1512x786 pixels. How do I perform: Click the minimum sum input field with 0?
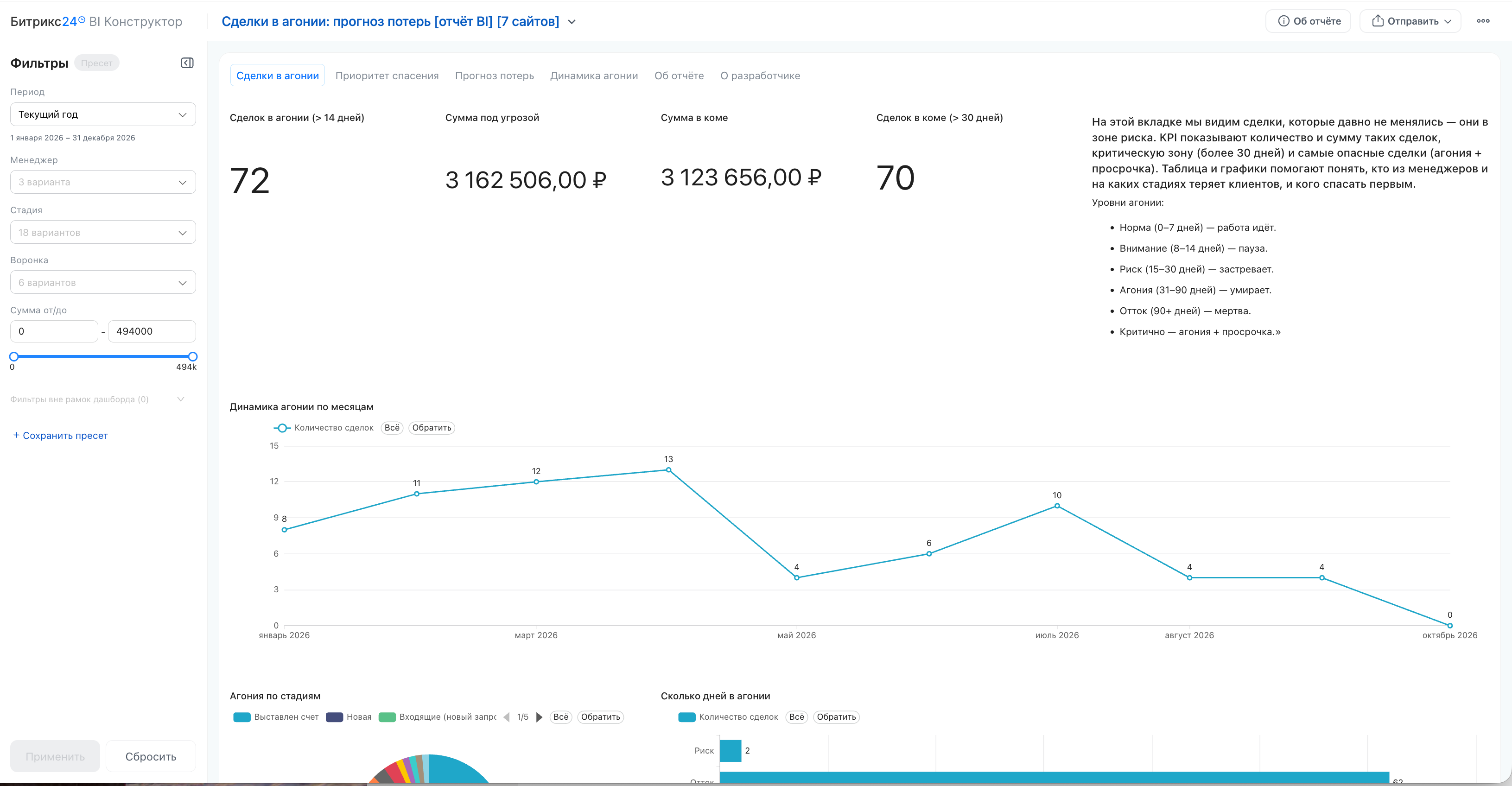[x=54, y=331]
